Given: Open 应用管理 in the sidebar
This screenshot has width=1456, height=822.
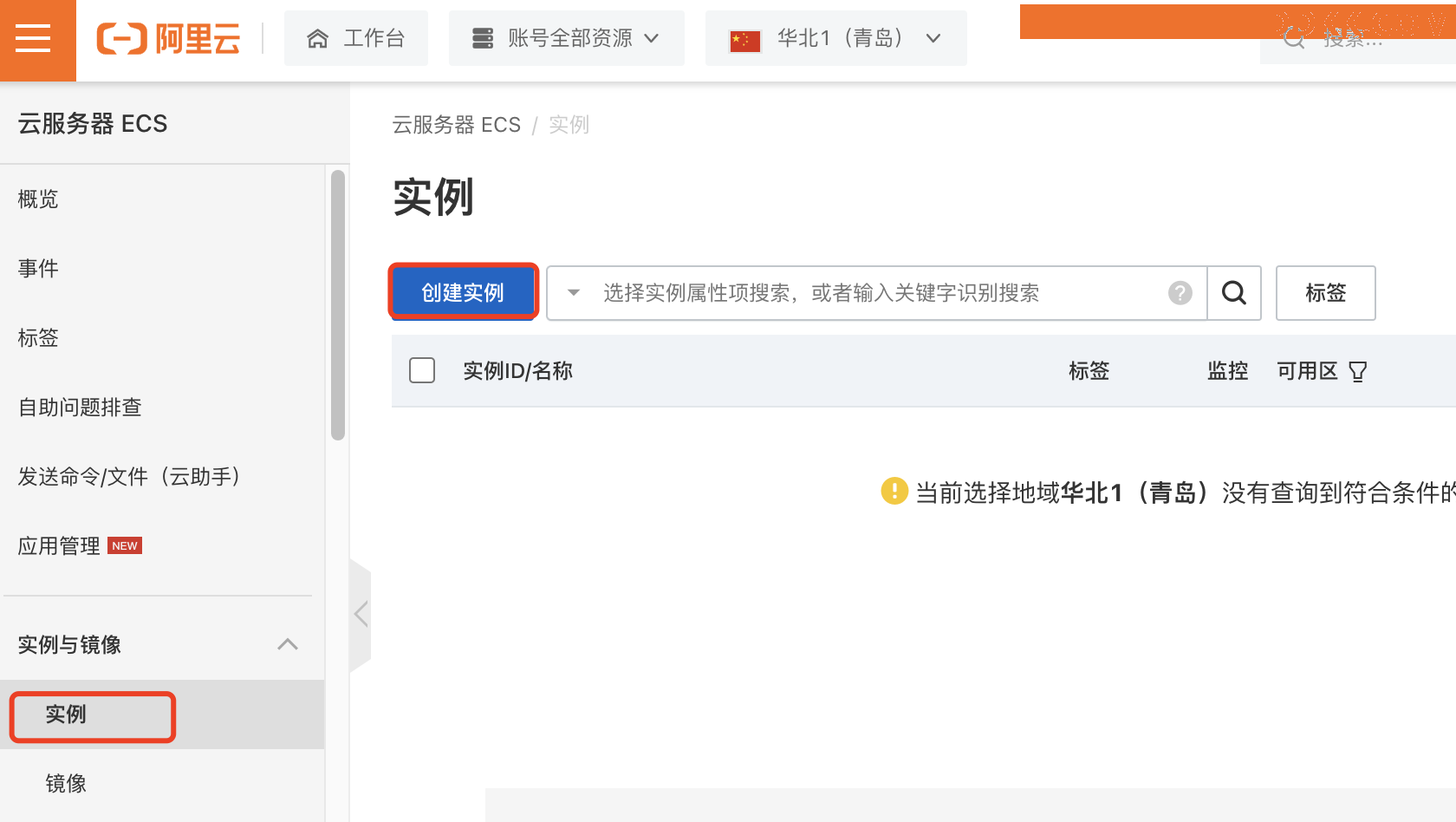Looking at the screenshot, I should tap(59, 545).
